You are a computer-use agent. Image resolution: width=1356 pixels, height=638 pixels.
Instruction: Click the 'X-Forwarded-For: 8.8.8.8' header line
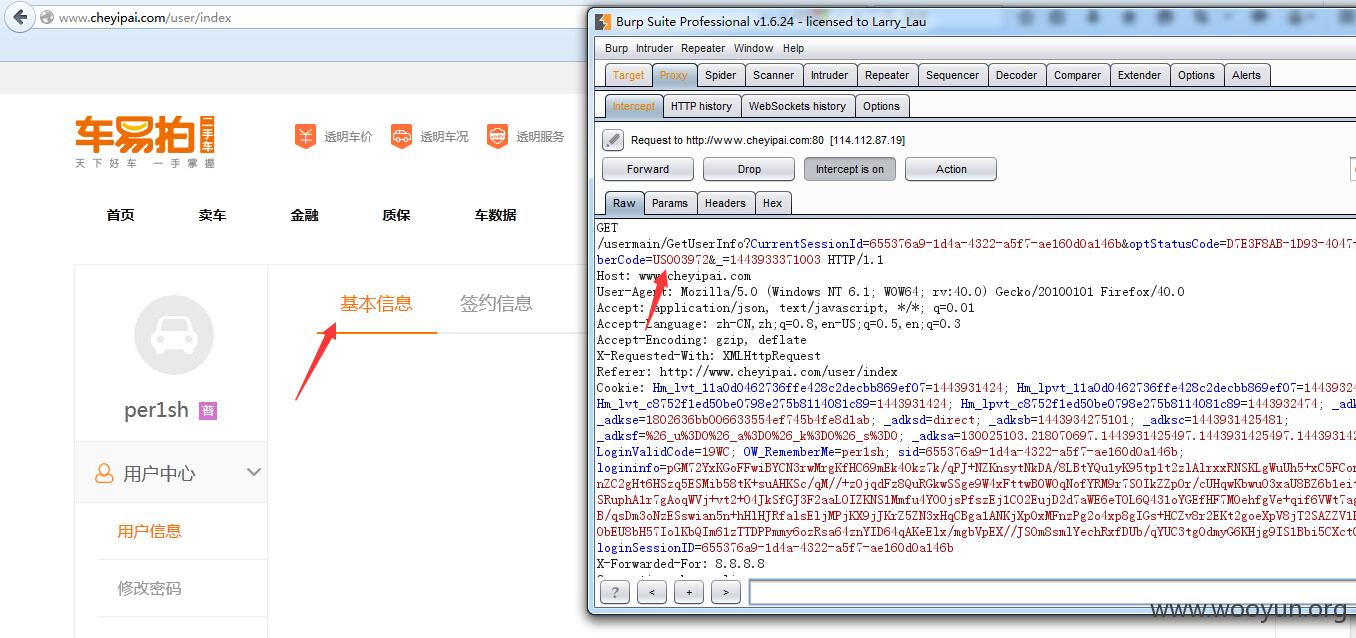point(680,564)
